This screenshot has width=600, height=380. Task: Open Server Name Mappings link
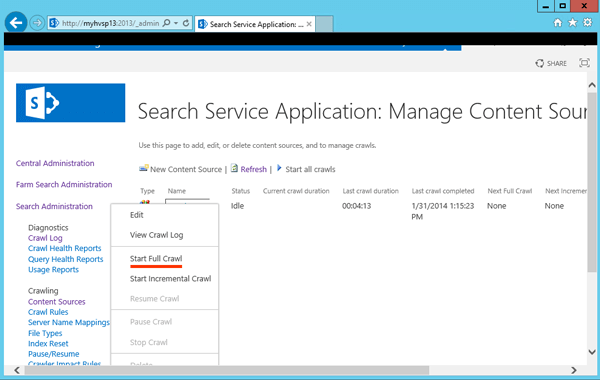69,322
